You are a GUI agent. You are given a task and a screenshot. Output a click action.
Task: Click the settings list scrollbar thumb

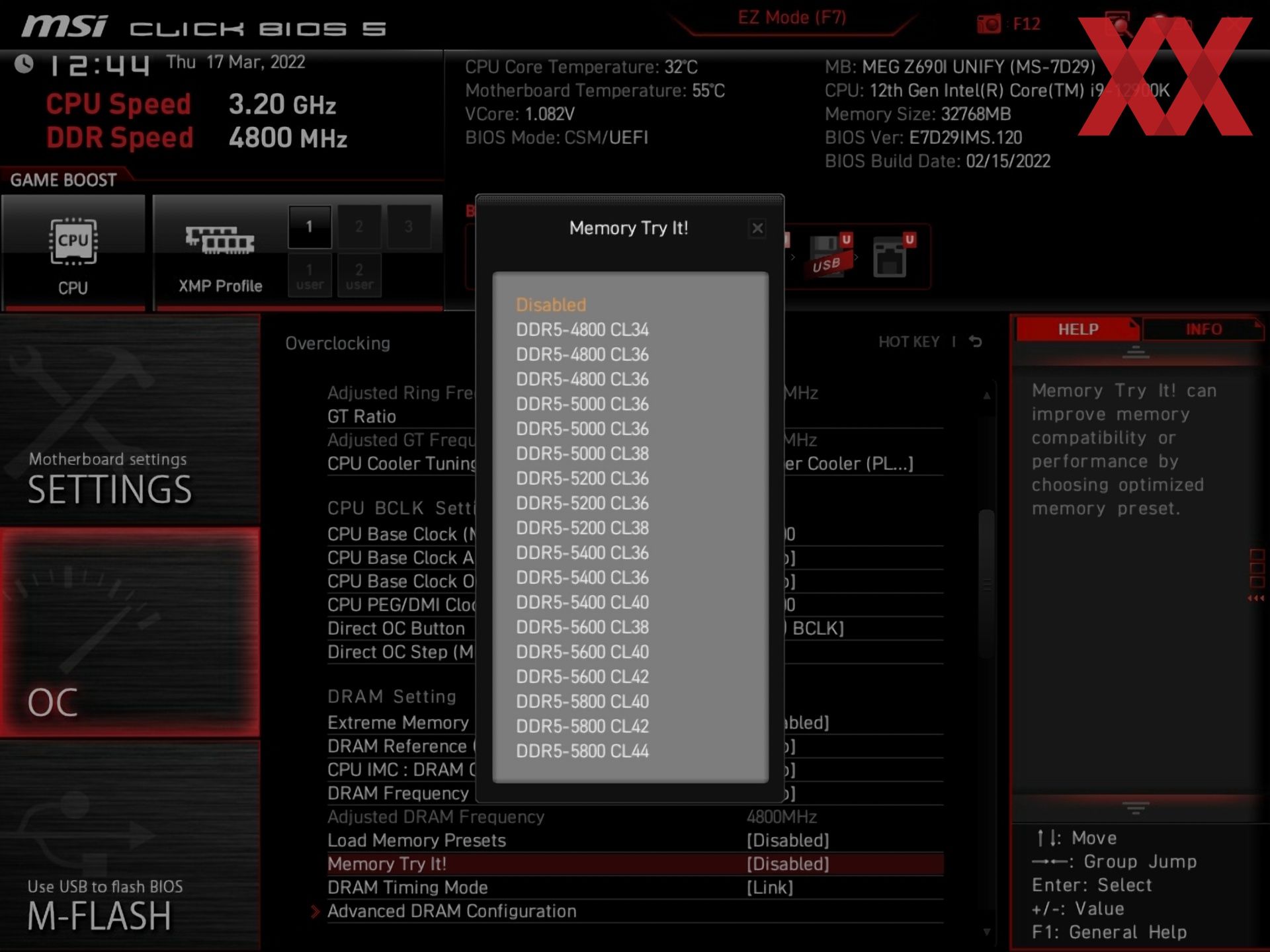pyautogui.click(x=986, y=584)
